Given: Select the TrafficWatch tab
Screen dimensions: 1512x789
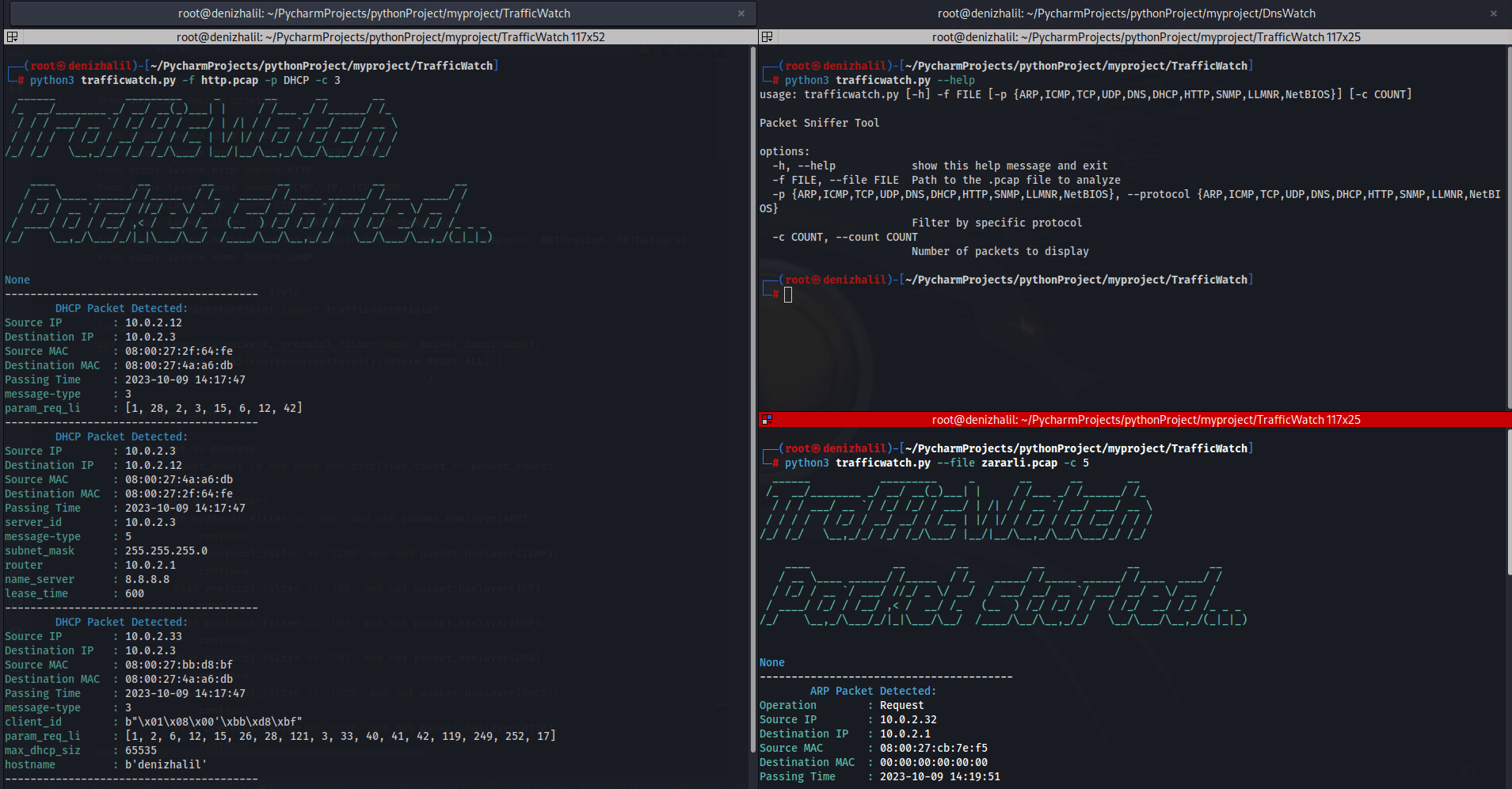Looking at the screenshot, I should click(374, 13).
